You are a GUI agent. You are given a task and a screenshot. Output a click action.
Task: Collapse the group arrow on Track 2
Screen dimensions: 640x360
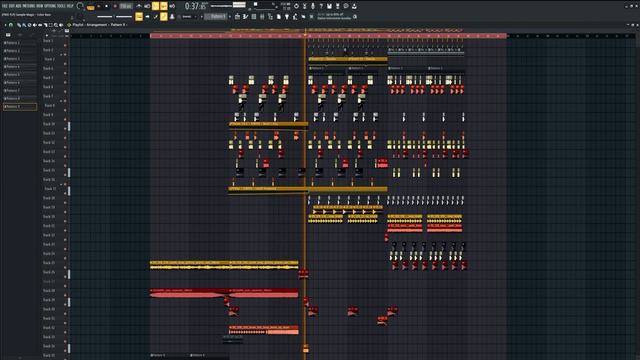[62, 54]
